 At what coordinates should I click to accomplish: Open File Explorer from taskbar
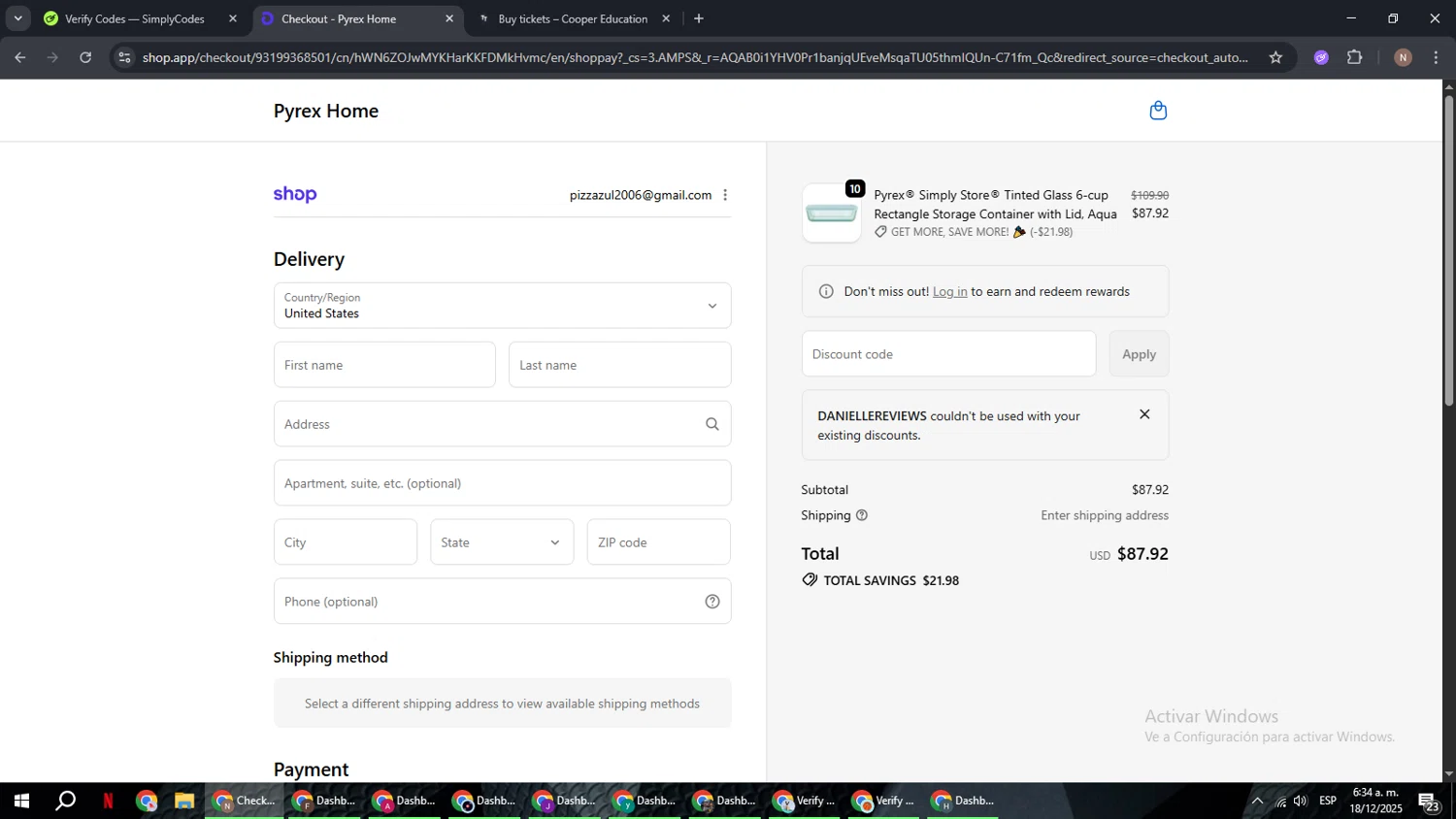click(184, 801)
